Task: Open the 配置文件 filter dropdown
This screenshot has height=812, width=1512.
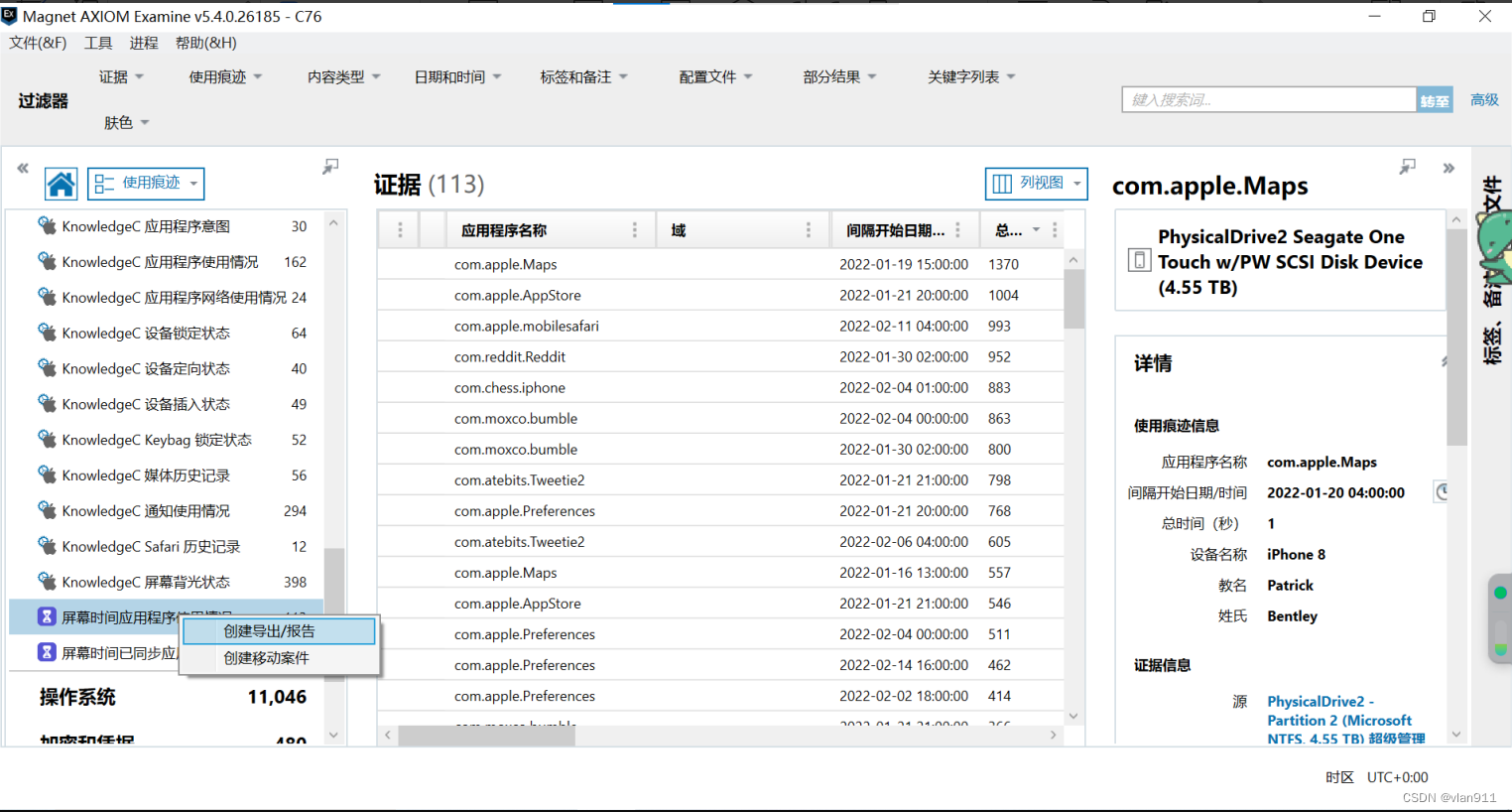Action: (x=715, y=76)
